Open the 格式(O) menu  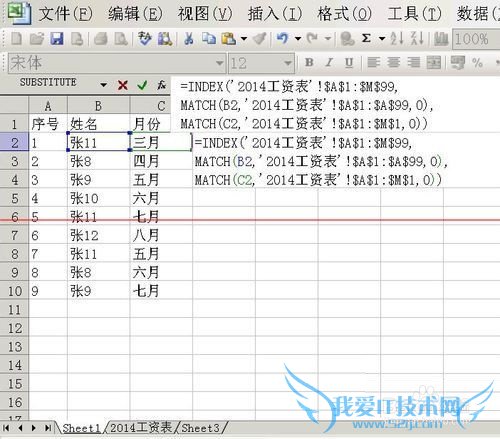point(345,14)
